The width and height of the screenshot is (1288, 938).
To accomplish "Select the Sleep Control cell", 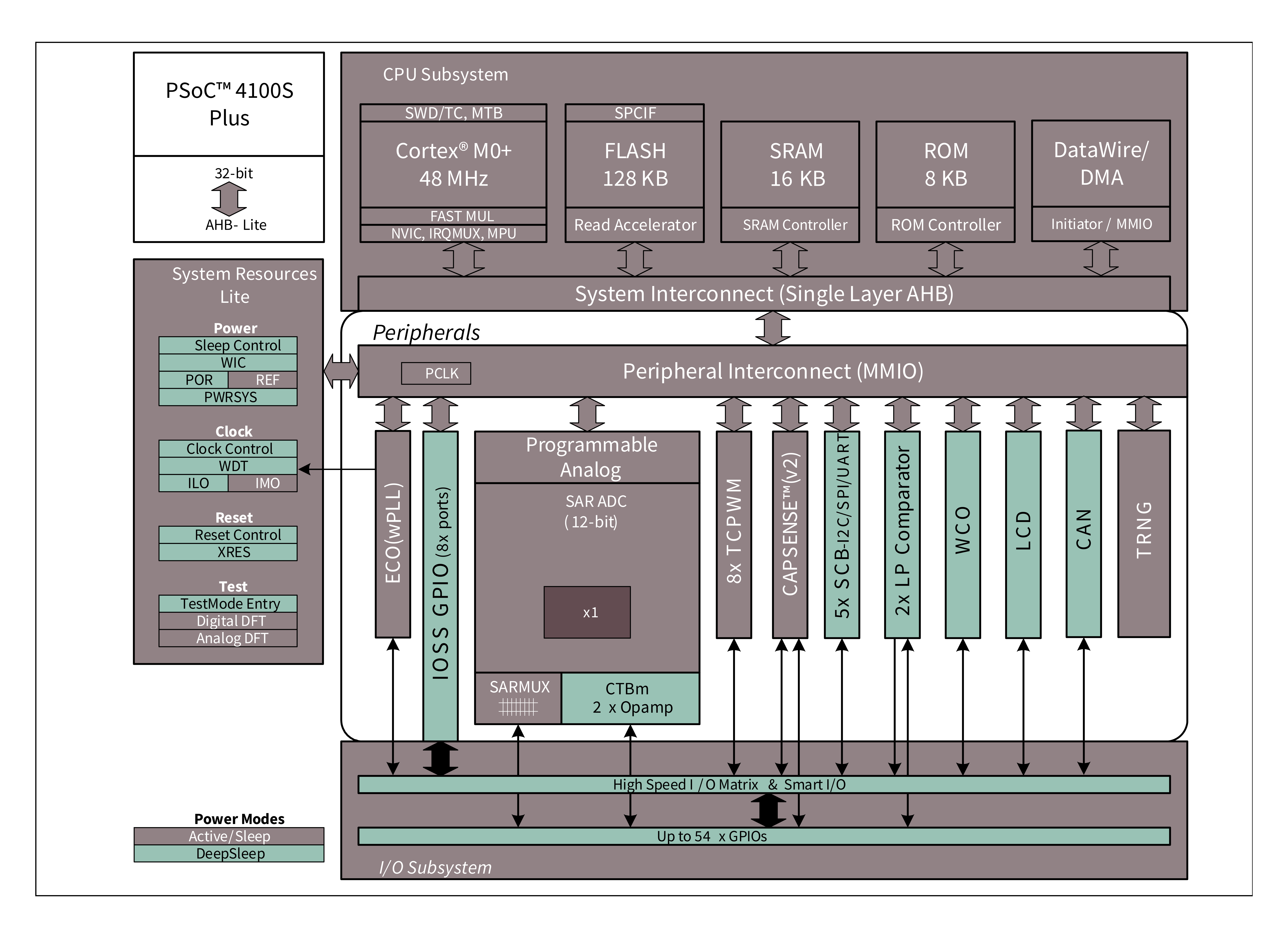I will (x=228, y=345).
